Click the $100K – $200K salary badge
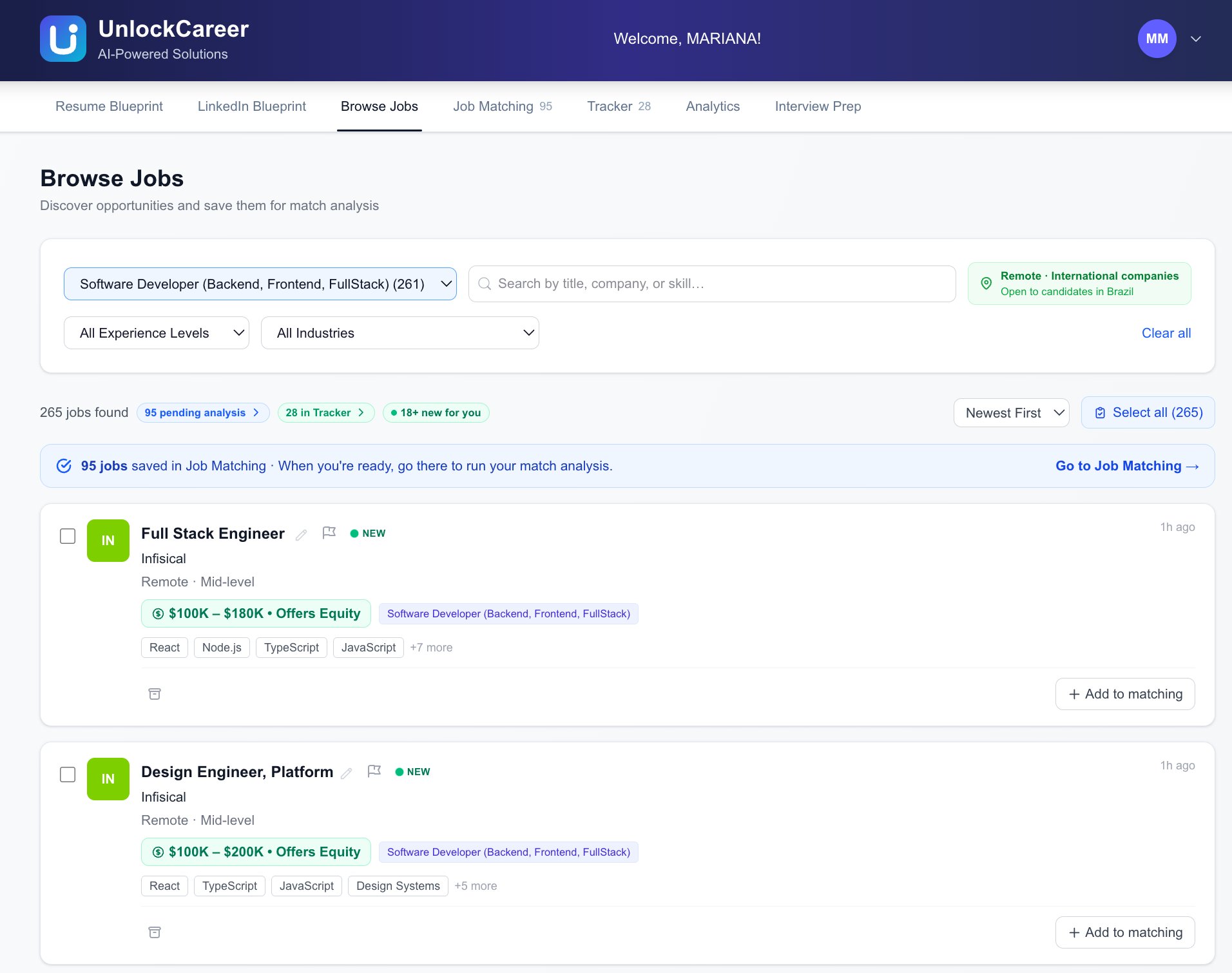 coord(256,852)
